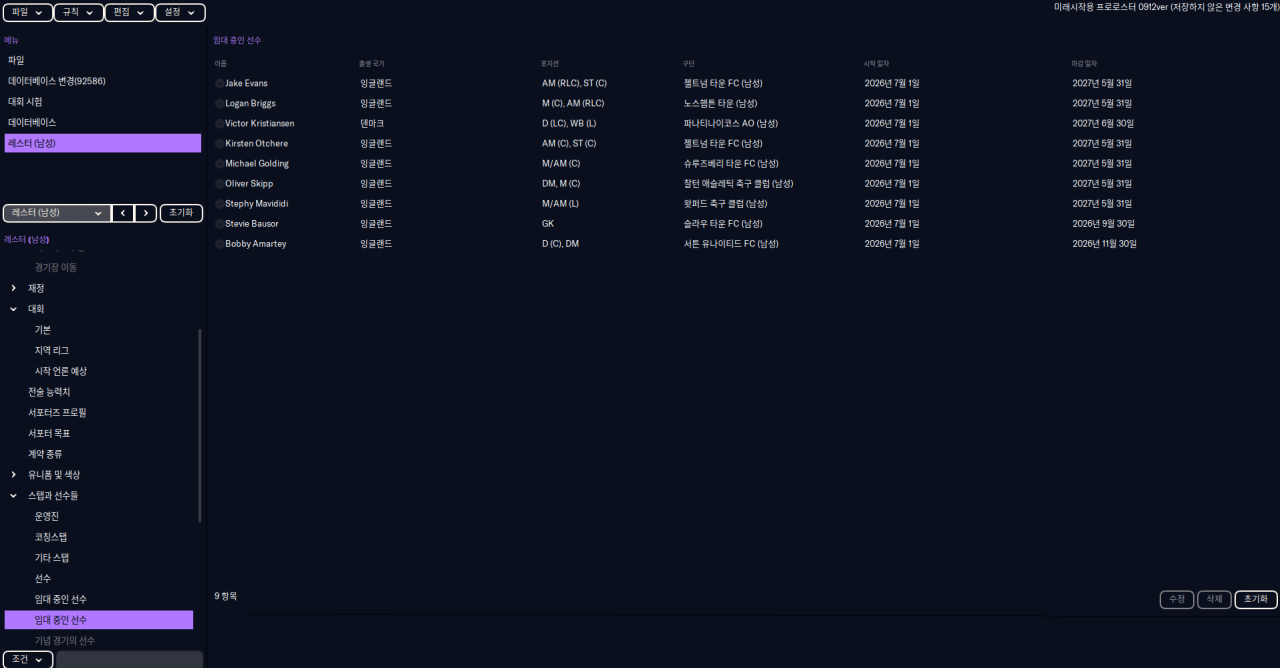
Task: Click the 수정 button
Action: 1177,600
